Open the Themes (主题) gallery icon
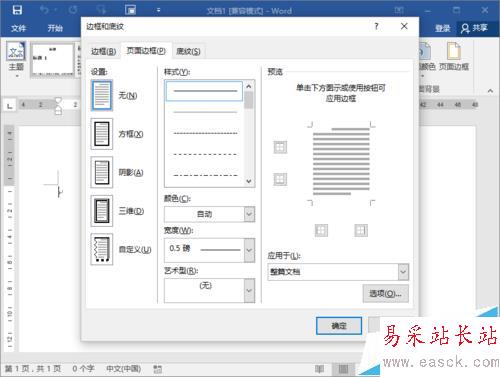This screenshot has height=377, width=500. 16,51
